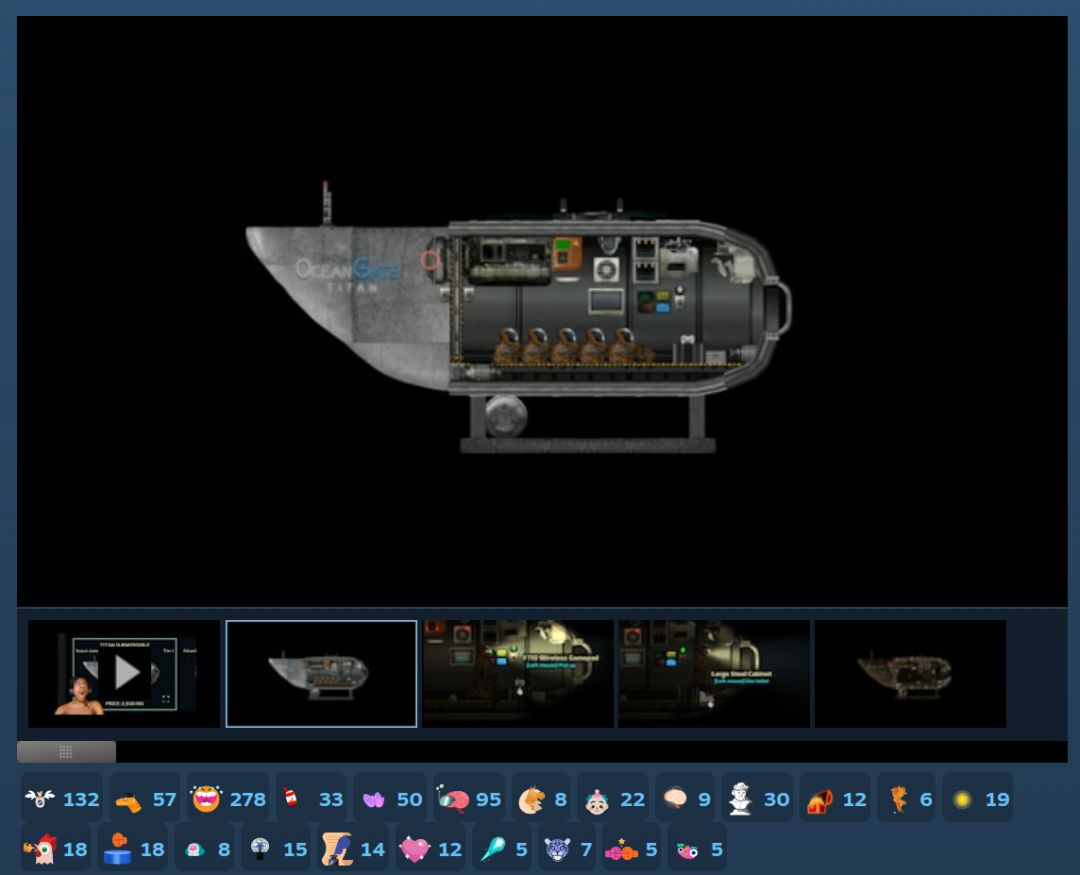This screenshot has height=875, width=1080.
Task: Click the teal comet award with 5
Action: (x=502, y=848)
